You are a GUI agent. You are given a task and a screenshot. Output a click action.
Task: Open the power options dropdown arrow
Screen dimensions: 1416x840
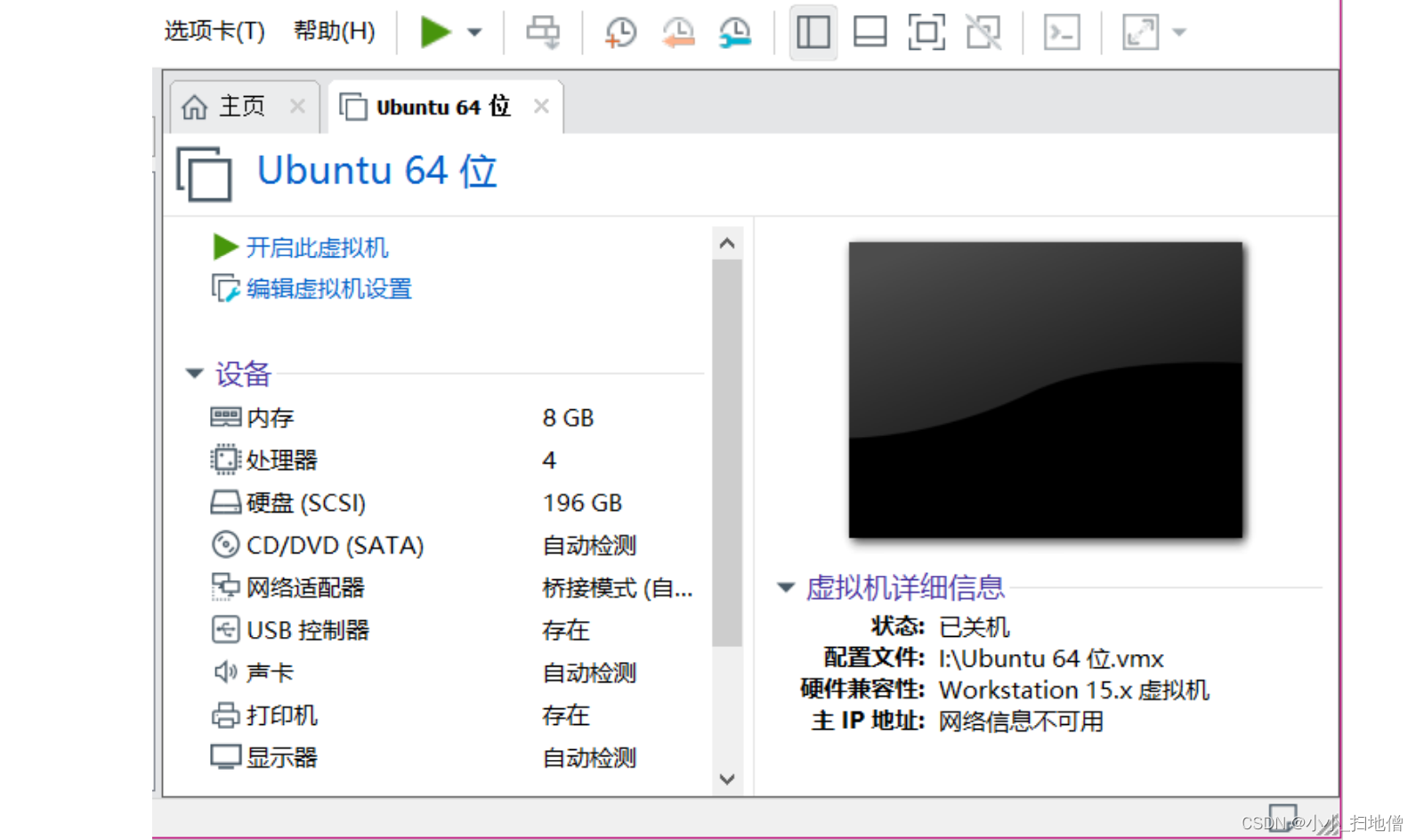(x=474, y=33)
